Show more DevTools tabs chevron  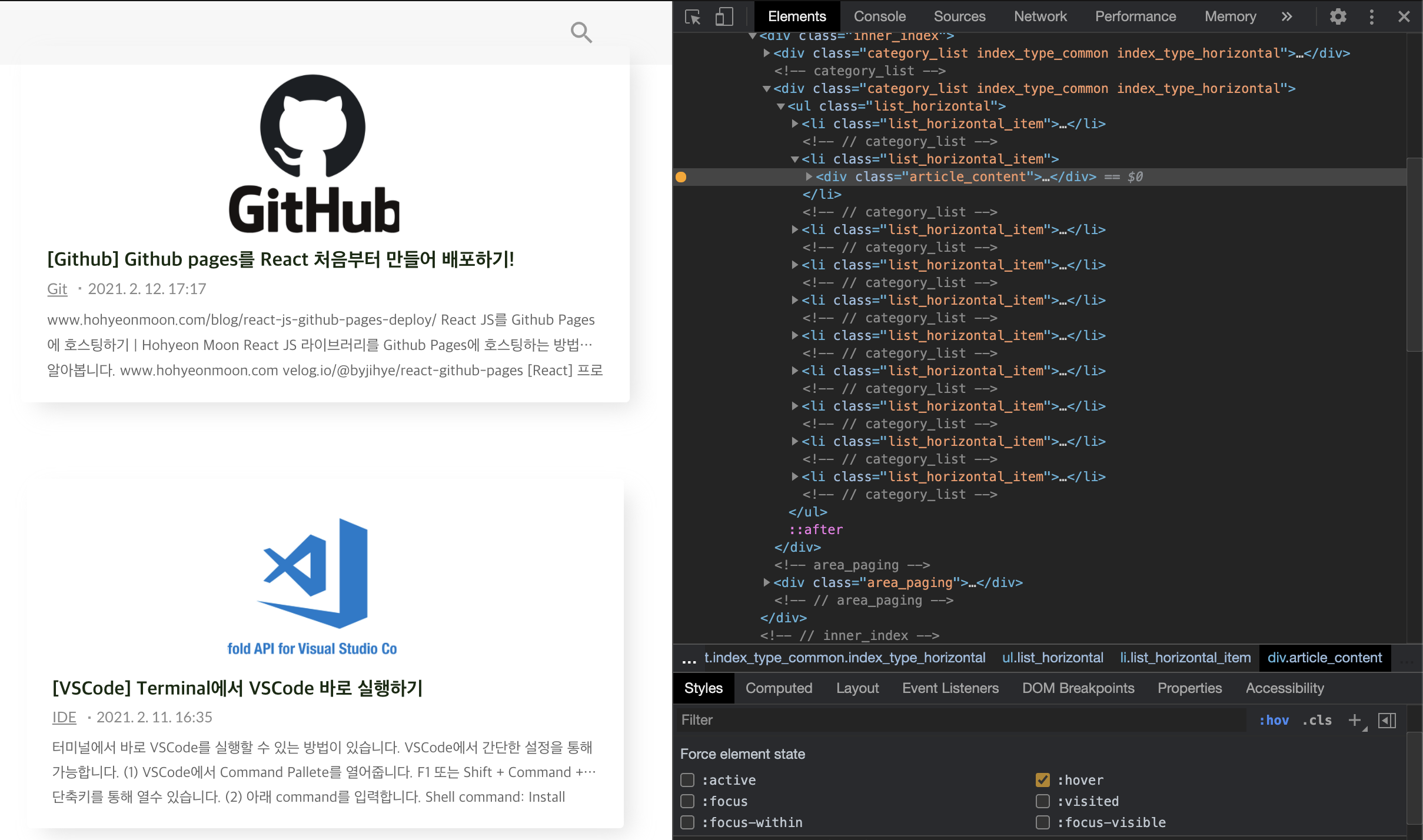pyautogui.click(x=1286, y=16)
